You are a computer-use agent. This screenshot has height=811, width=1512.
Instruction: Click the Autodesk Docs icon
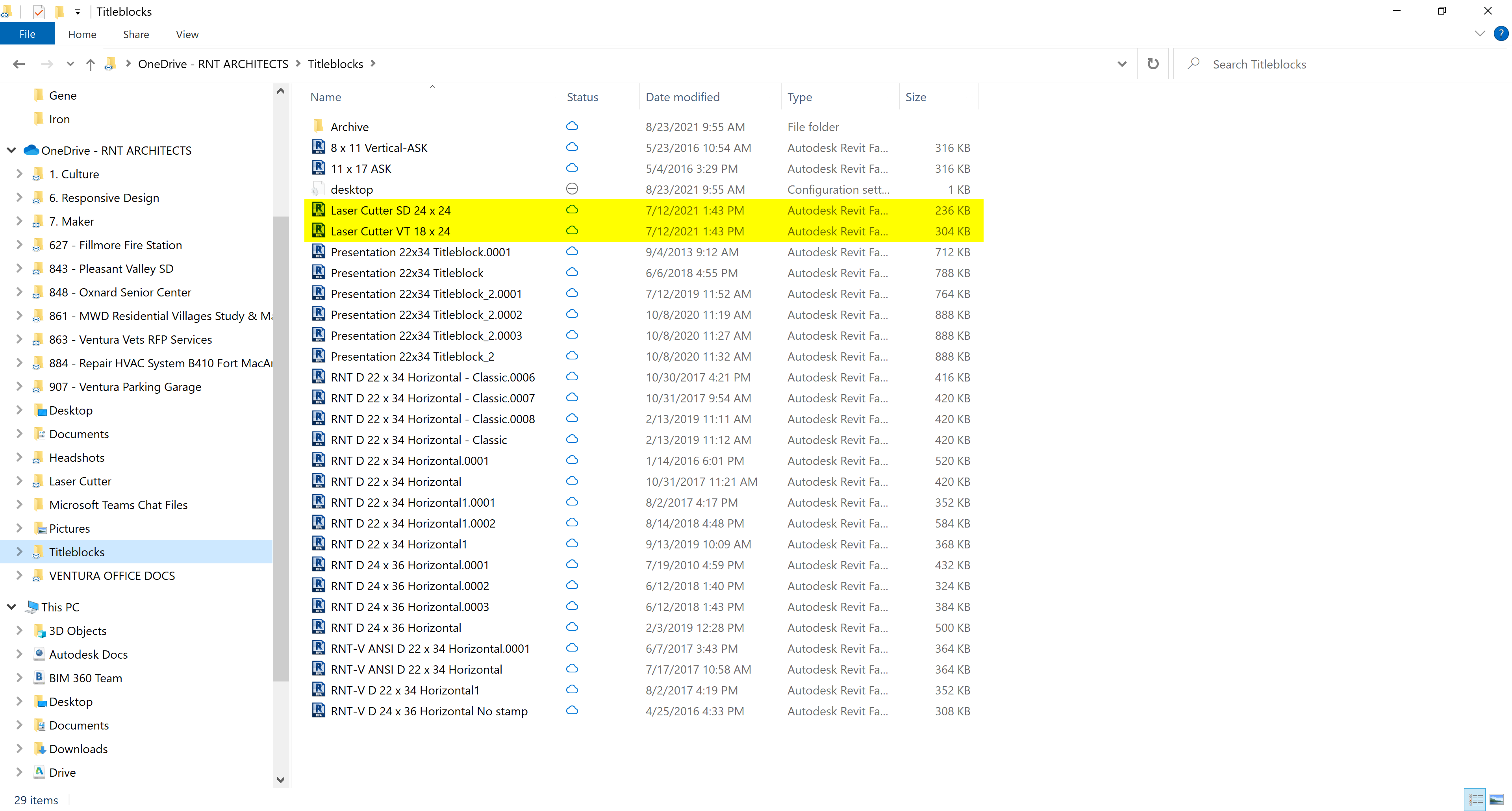(39, 654)
